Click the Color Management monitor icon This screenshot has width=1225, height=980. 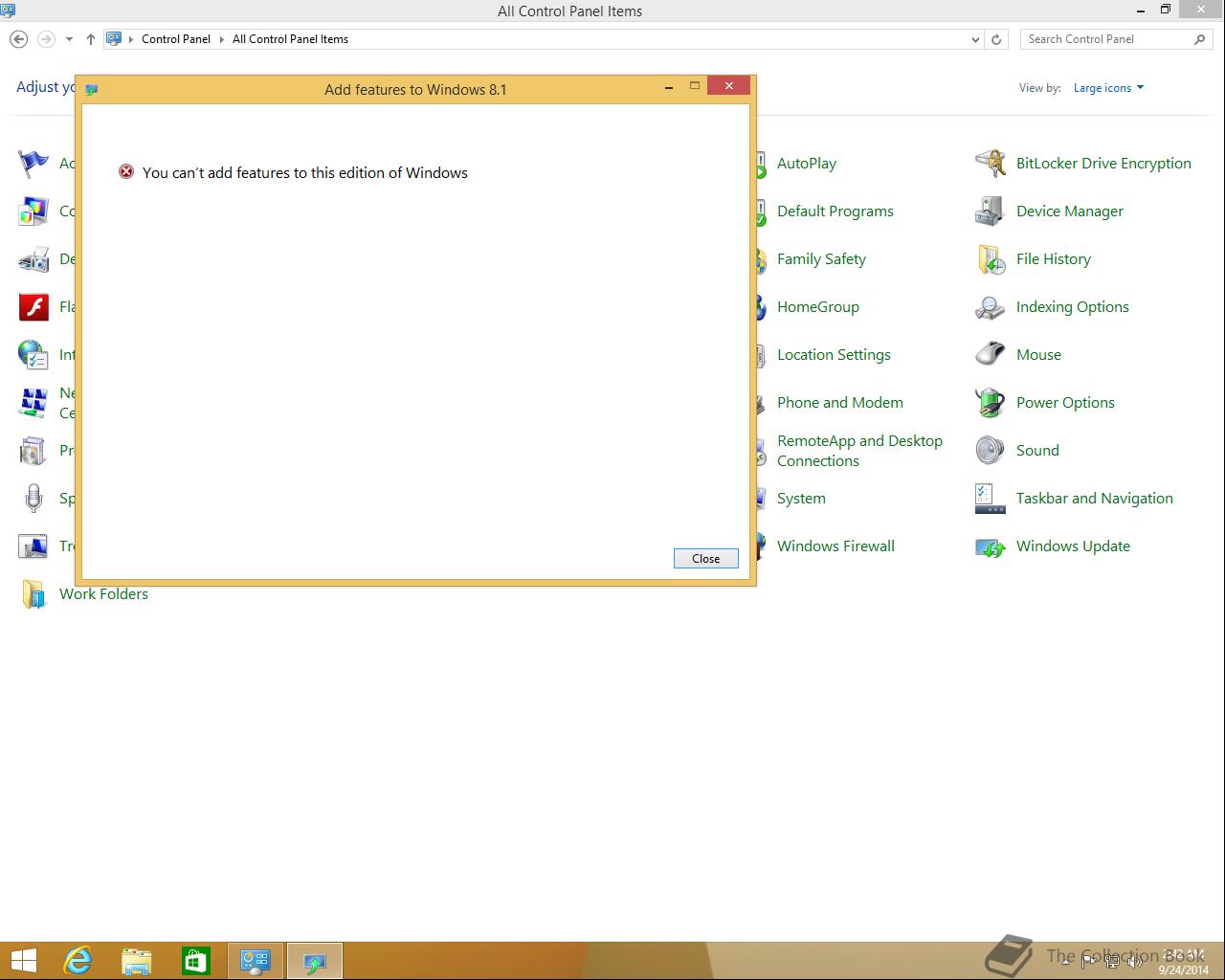point(33,212)
